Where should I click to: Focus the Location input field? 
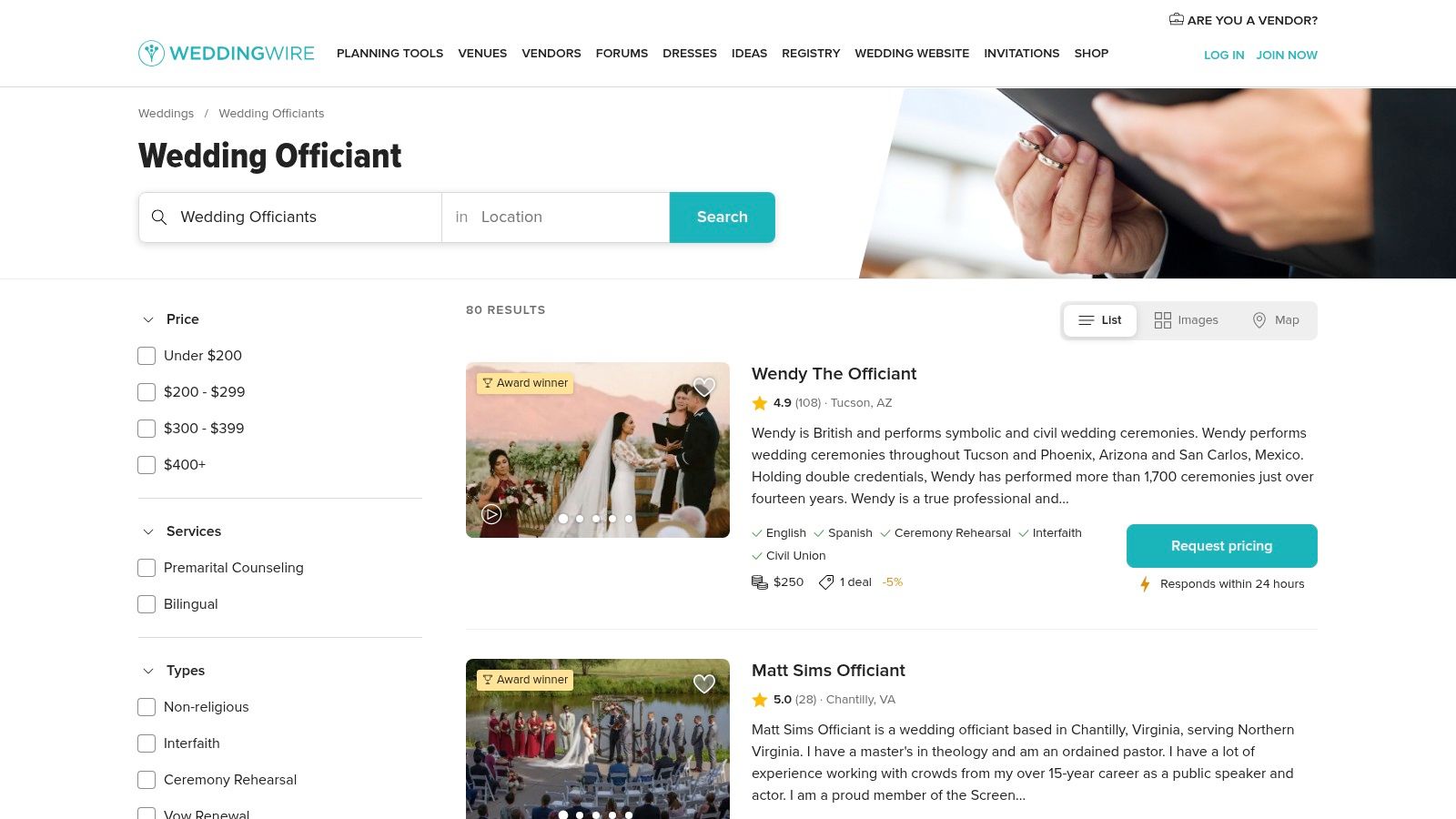click(x=556, y=217)
